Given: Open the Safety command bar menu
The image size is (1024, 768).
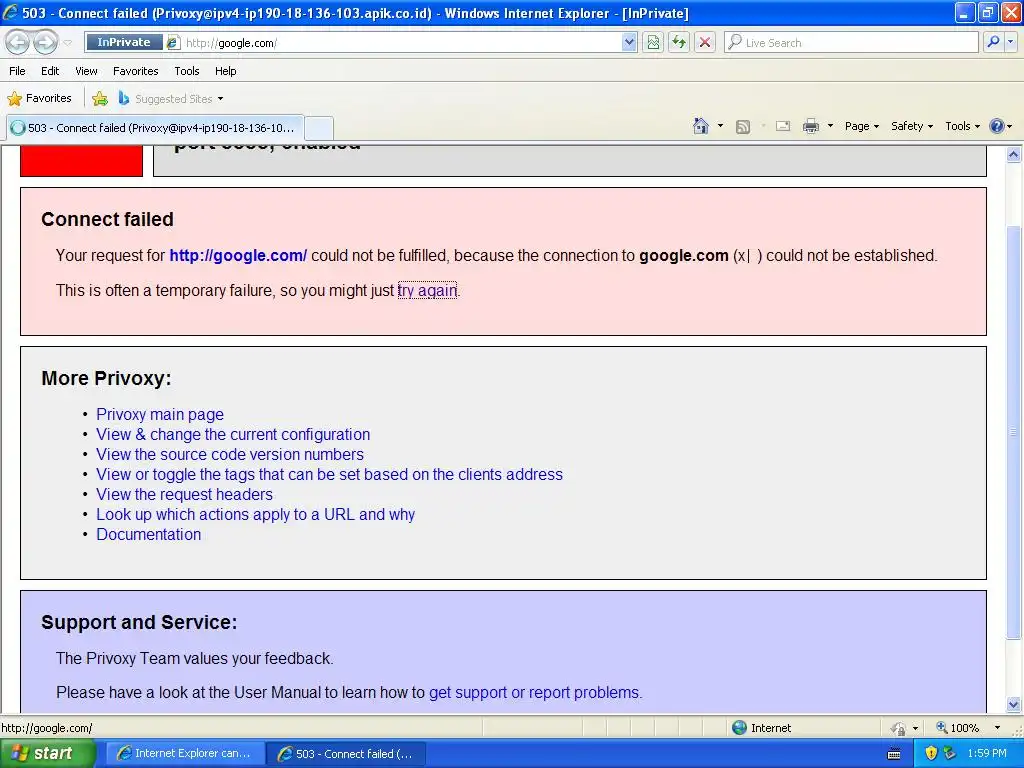Looking at the screenshot, I should tap(912, 127).
